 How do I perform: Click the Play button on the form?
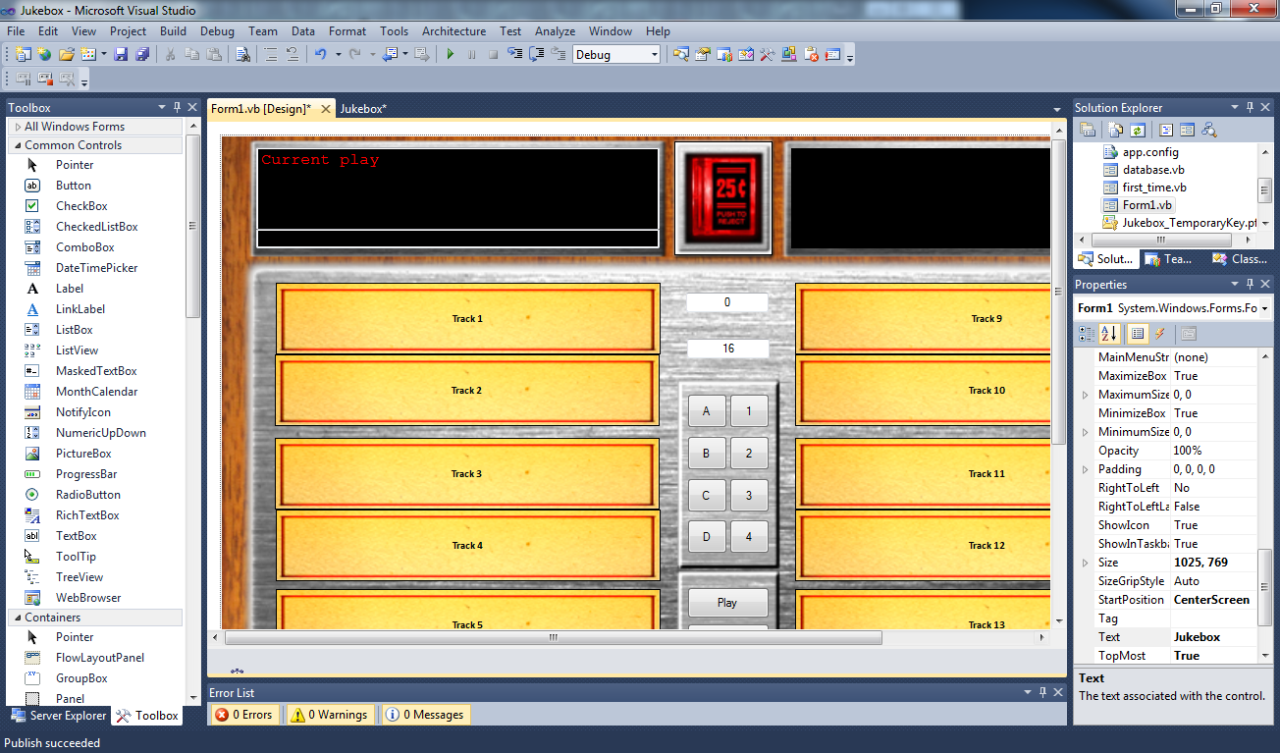(x=727, y=603)
